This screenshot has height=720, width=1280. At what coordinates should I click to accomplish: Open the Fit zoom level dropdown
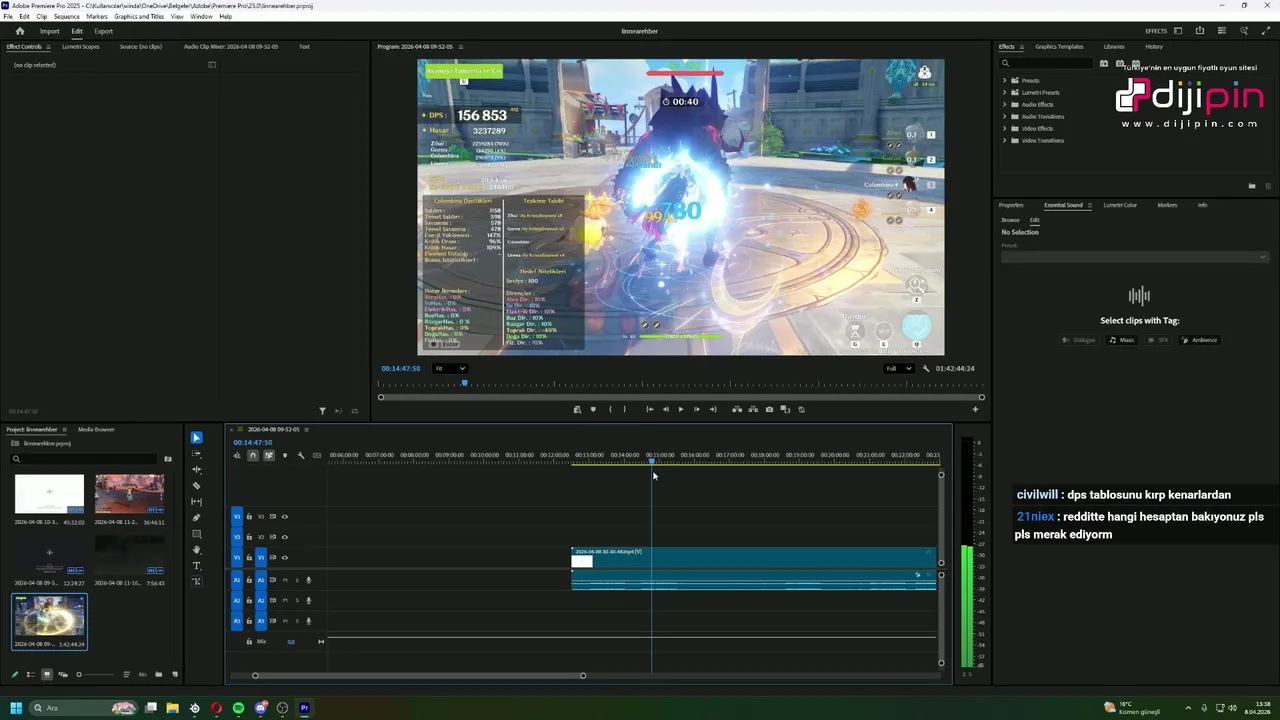click(x=450, y=368)
